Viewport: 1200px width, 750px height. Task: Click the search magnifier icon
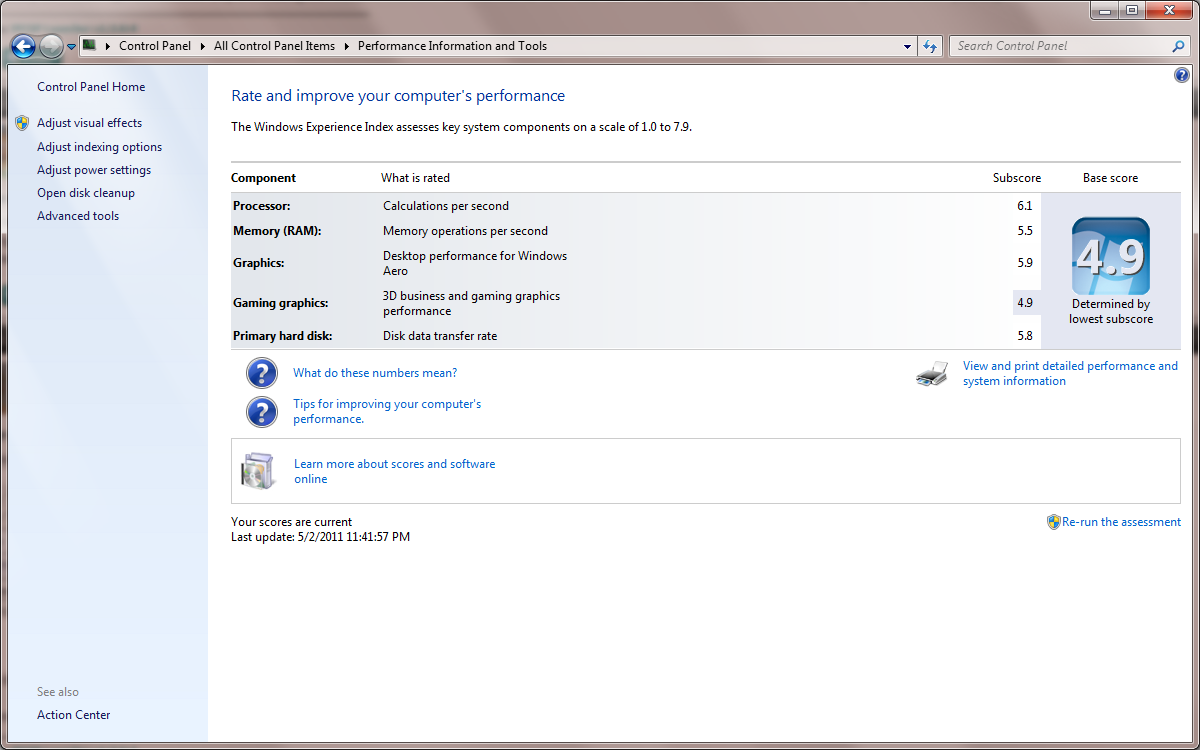pyautogui.click(x=1178, y=46)
